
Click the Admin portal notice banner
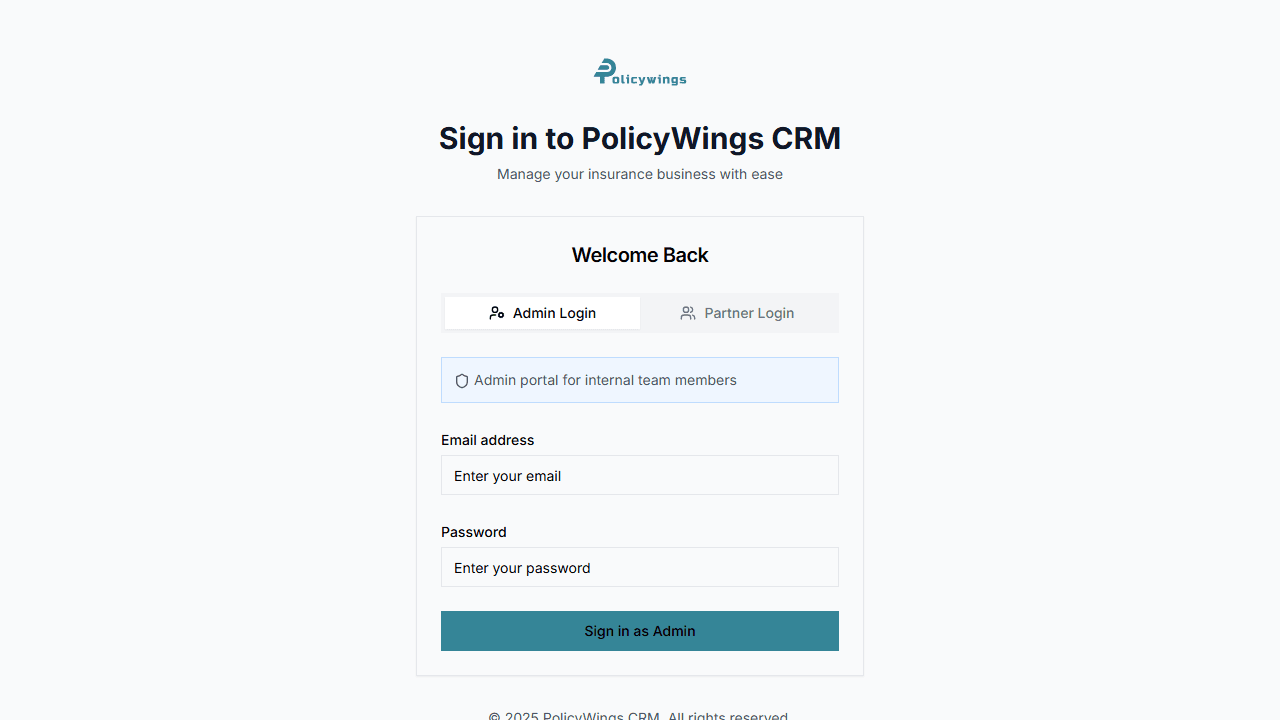click(x=640, y=380)
